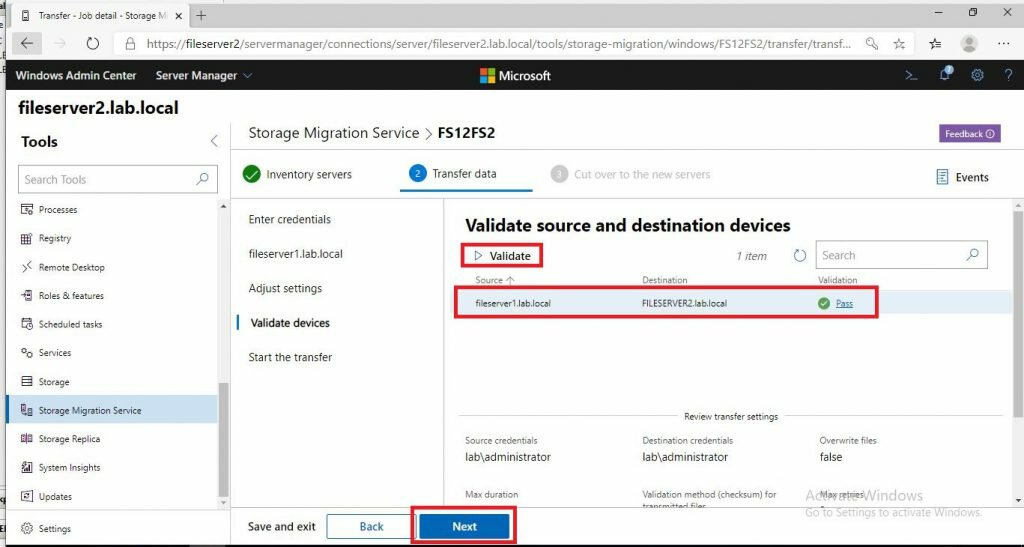Open the notifications bell
The width and height of the screenshot is (1024, 547).
click(x=945, y=74)
